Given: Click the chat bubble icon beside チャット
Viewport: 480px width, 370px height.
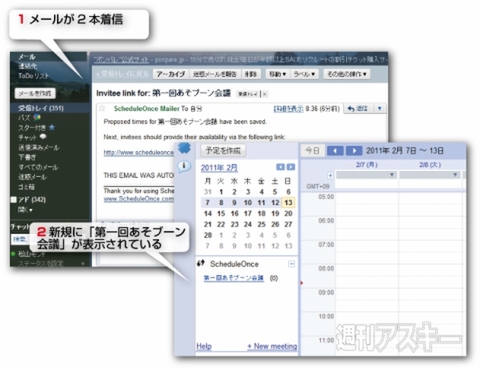Looking at the screenshot, I should (43, 136).
